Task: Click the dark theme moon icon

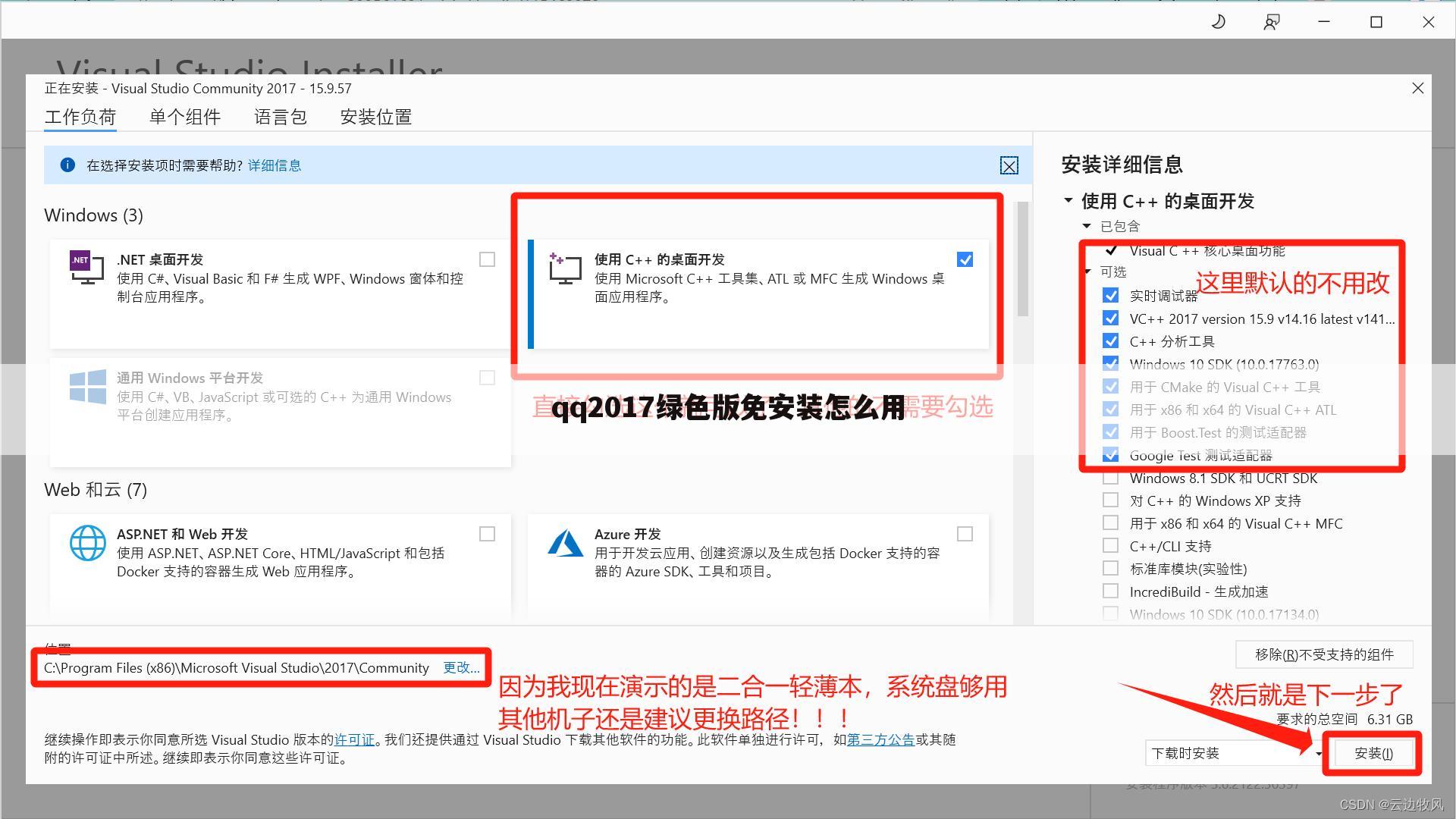Action: [1219, 22]
